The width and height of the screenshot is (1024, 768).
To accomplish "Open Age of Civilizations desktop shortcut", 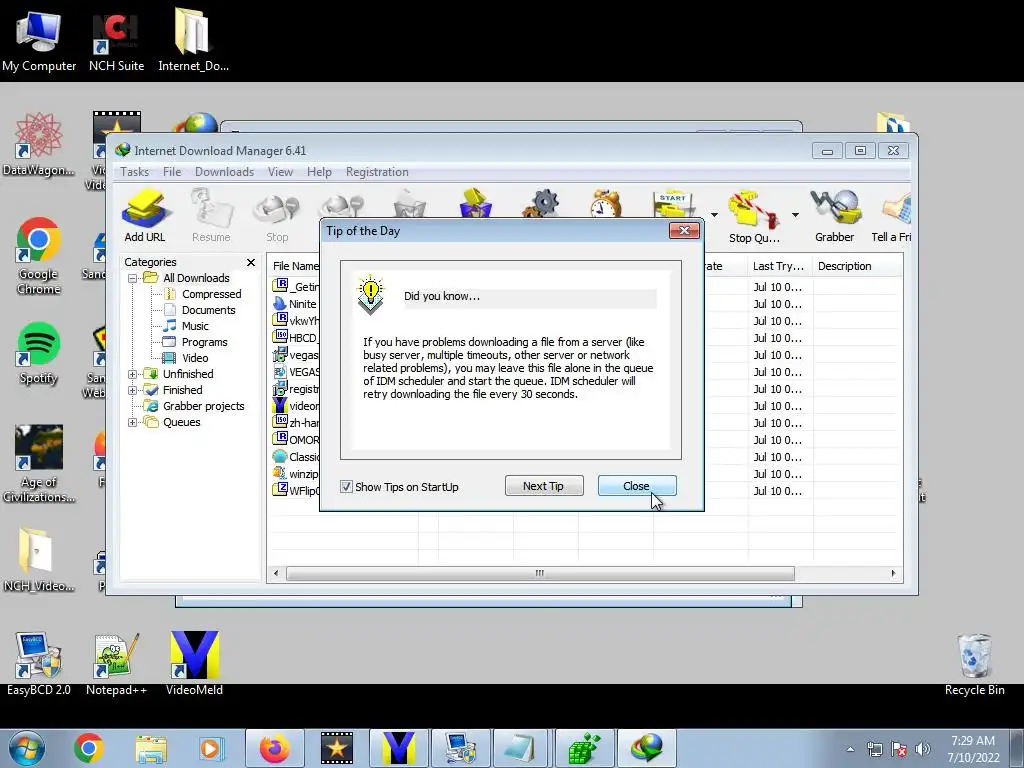I will tap(39, 464).
